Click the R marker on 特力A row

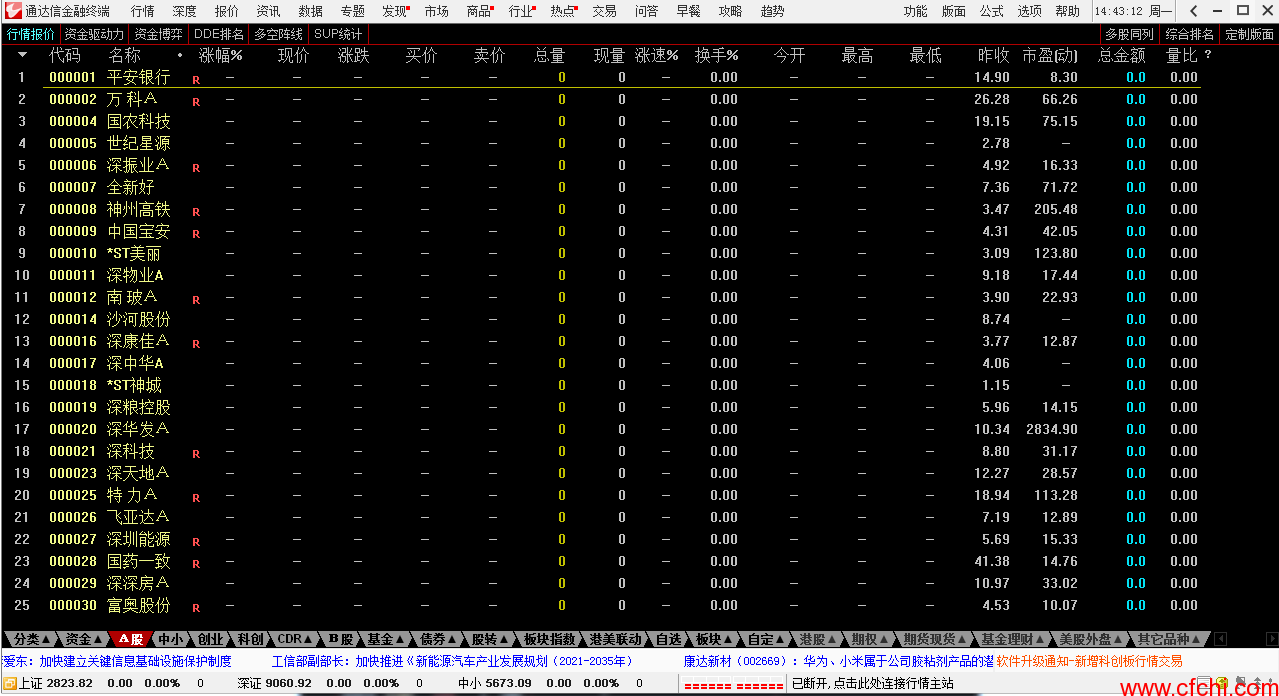(196, 497)
